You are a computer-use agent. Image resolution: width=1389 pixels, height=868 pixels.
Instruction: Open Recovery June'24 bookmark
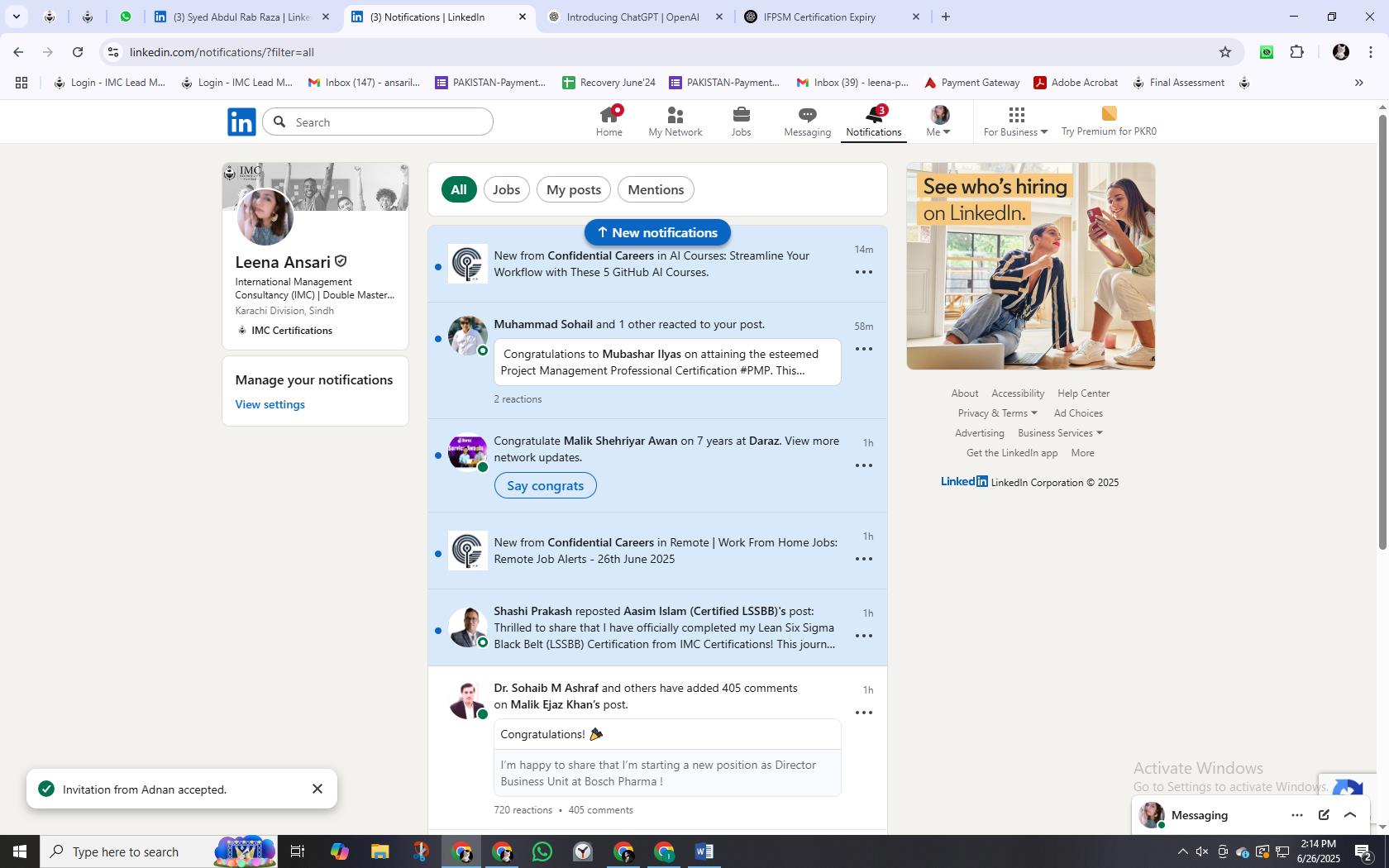point(609,83)
